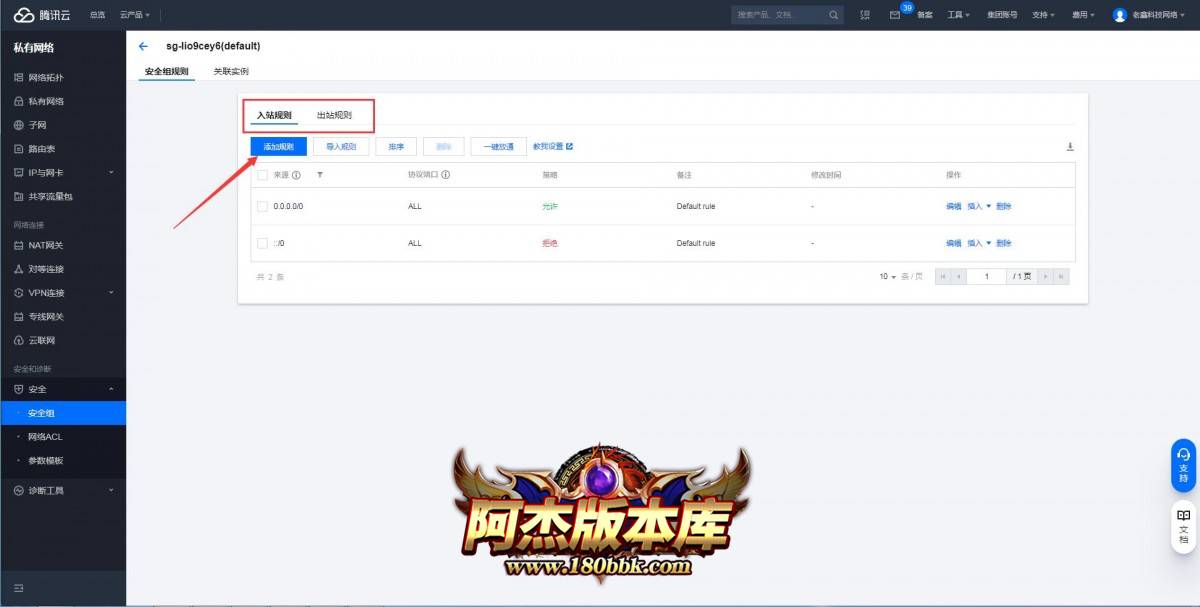This screenshot has width=1200, height=607.
Task: Click the user avatar icon in top bar
Action: [1120, 15]
